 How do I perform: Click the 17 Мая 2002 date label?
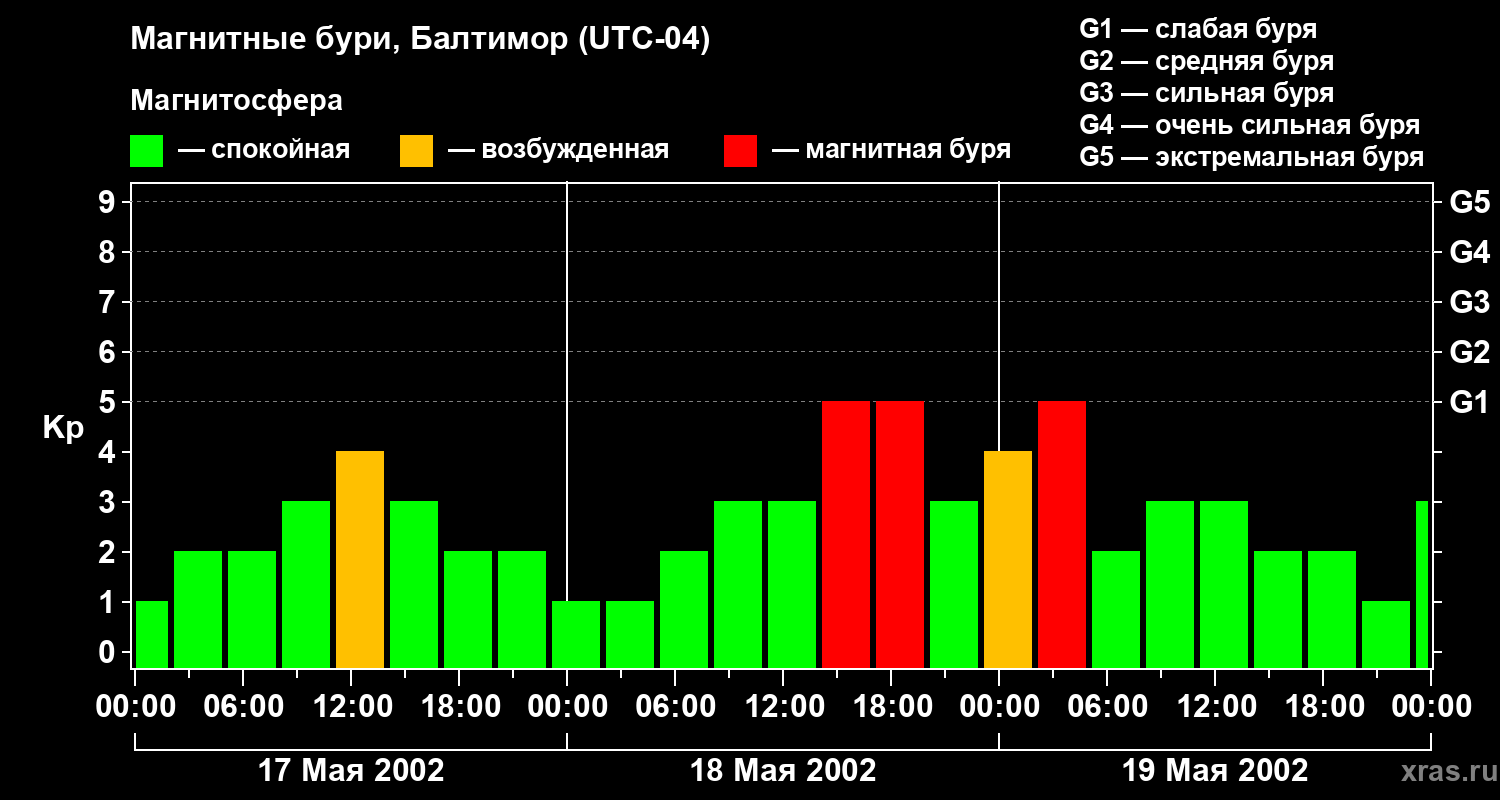point(351,771)
